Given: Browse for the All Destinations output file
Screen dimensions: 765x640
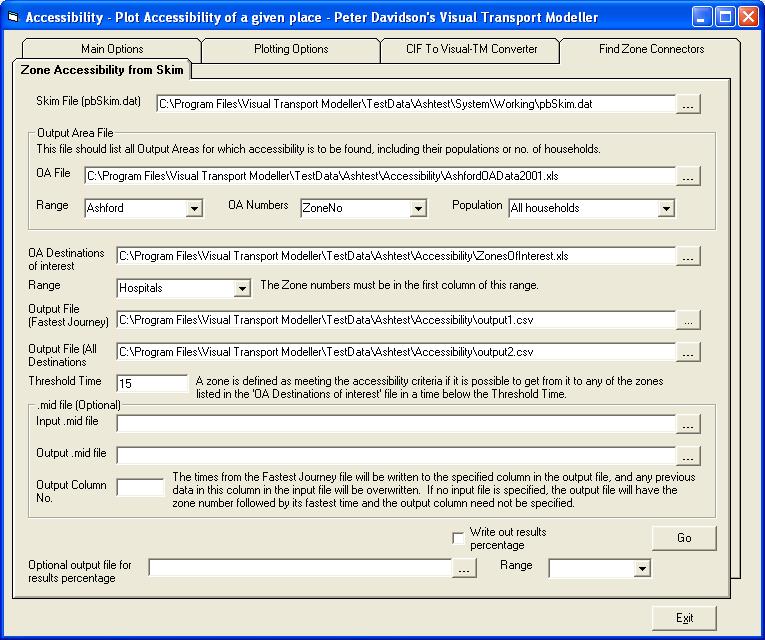Looking at the screenshot, I should click(688, 352).
